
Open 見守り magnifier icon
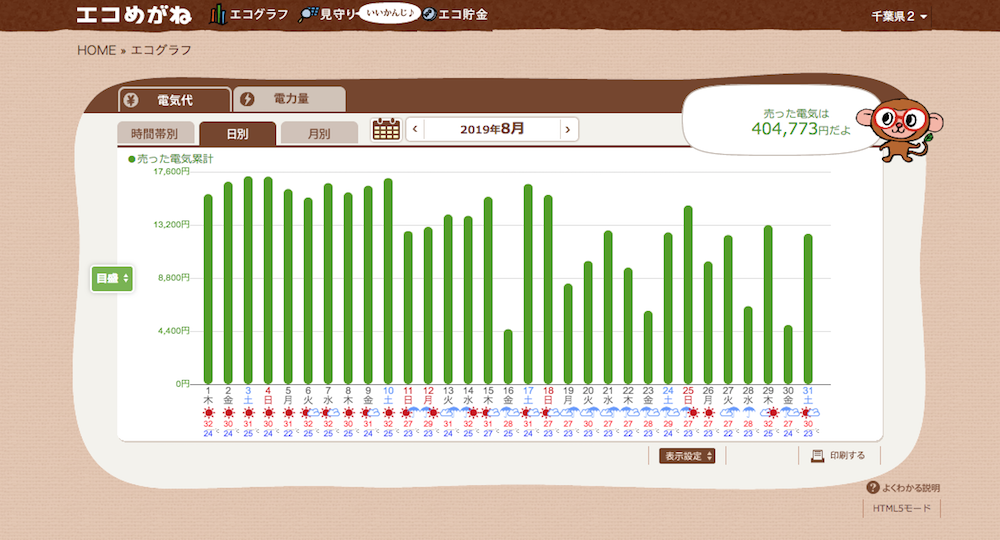tap(309, 15)
